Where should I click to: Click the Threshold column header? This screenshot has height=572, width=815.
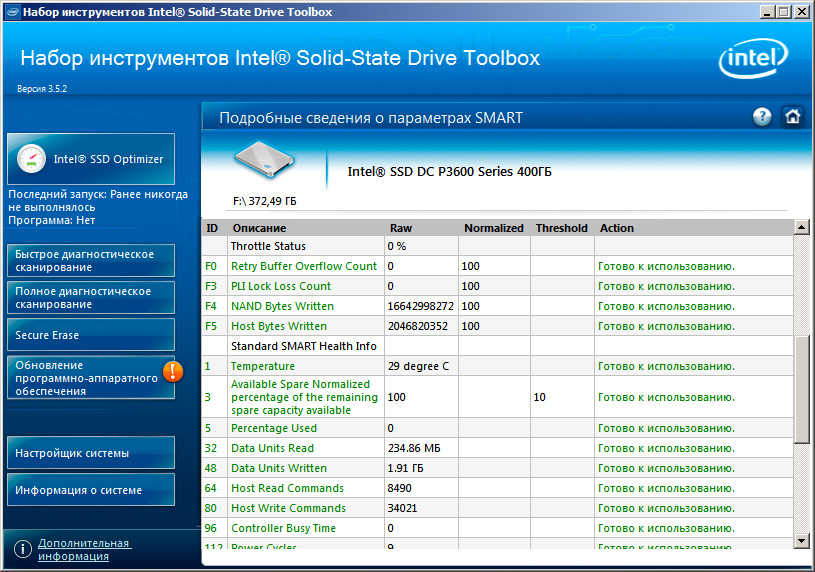[562, 228]
